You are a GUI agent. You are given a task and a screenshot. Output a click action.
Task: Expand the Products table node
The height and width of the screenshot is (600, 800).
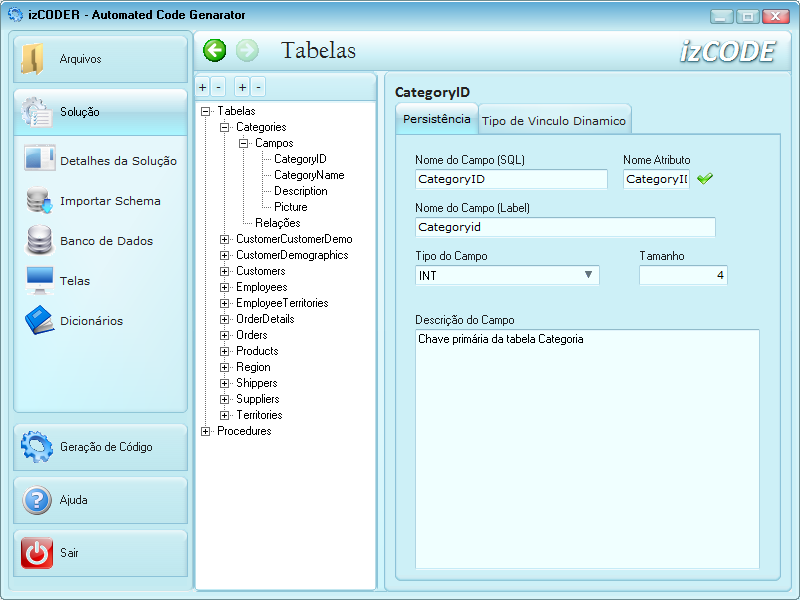click(224, 351)
